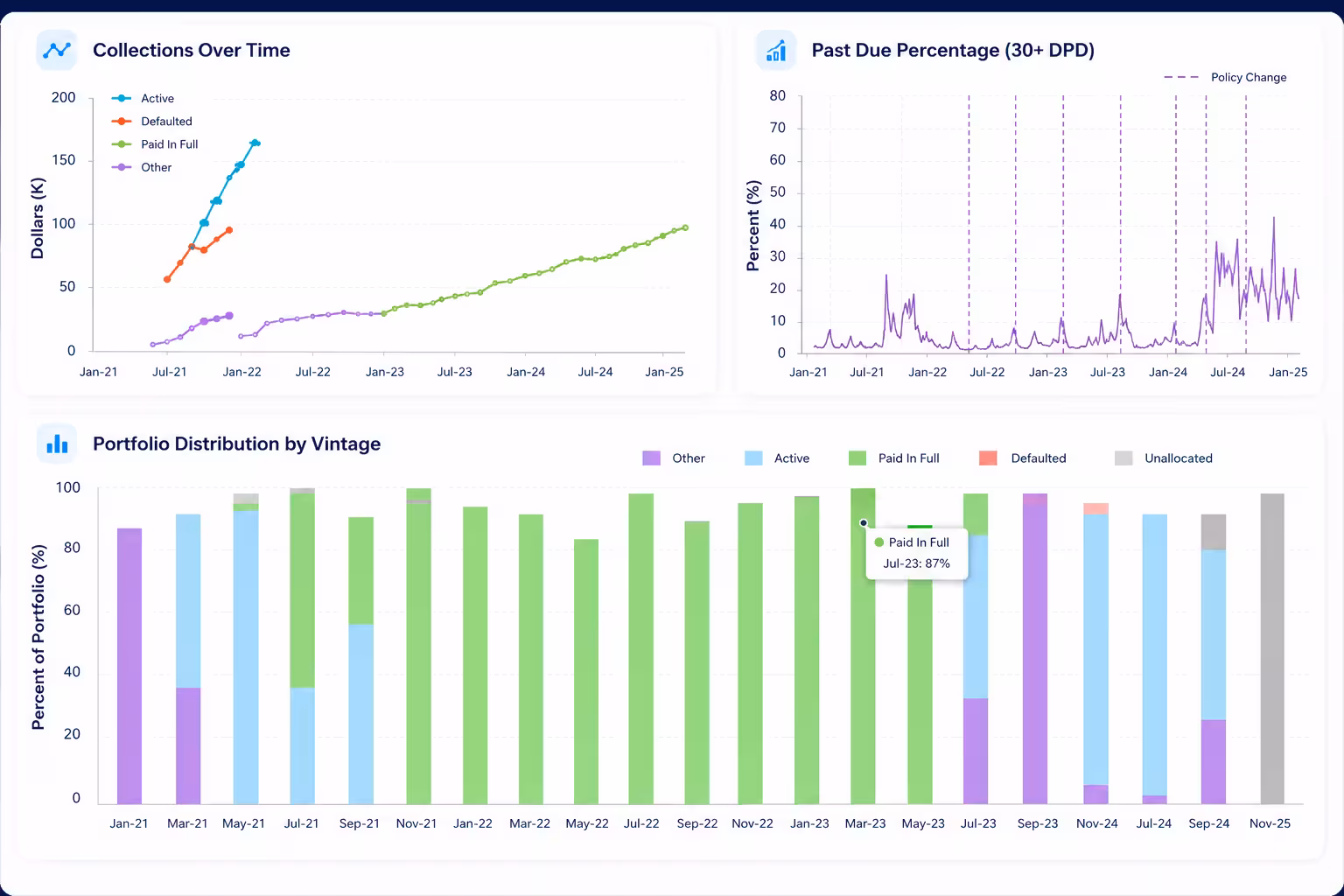1344x896 pixels.
Task: Click the "Past Due Percentage (30+ DPD)" title
Action: [953, 51]
